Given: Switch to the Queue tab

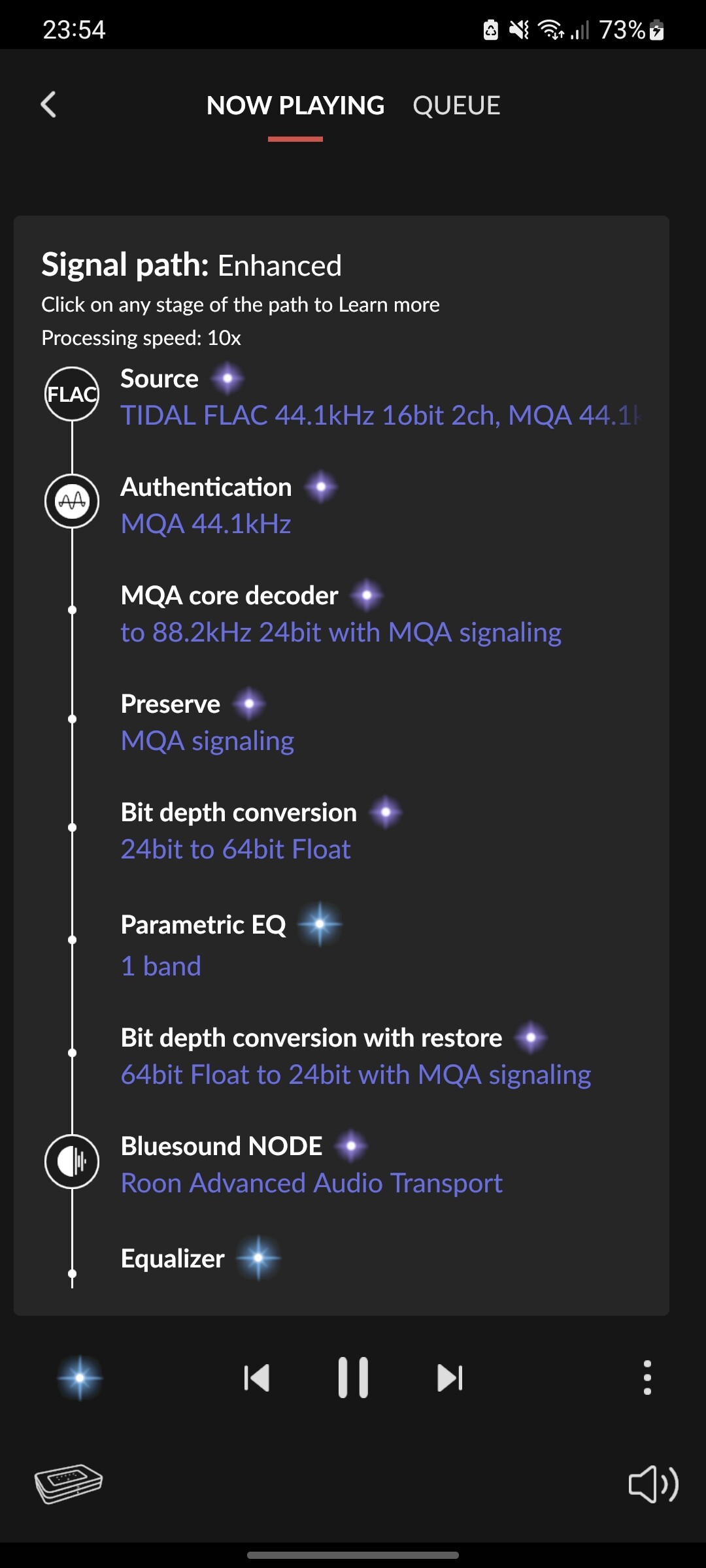Looking at the screenshot, I should tap(456, 106).
